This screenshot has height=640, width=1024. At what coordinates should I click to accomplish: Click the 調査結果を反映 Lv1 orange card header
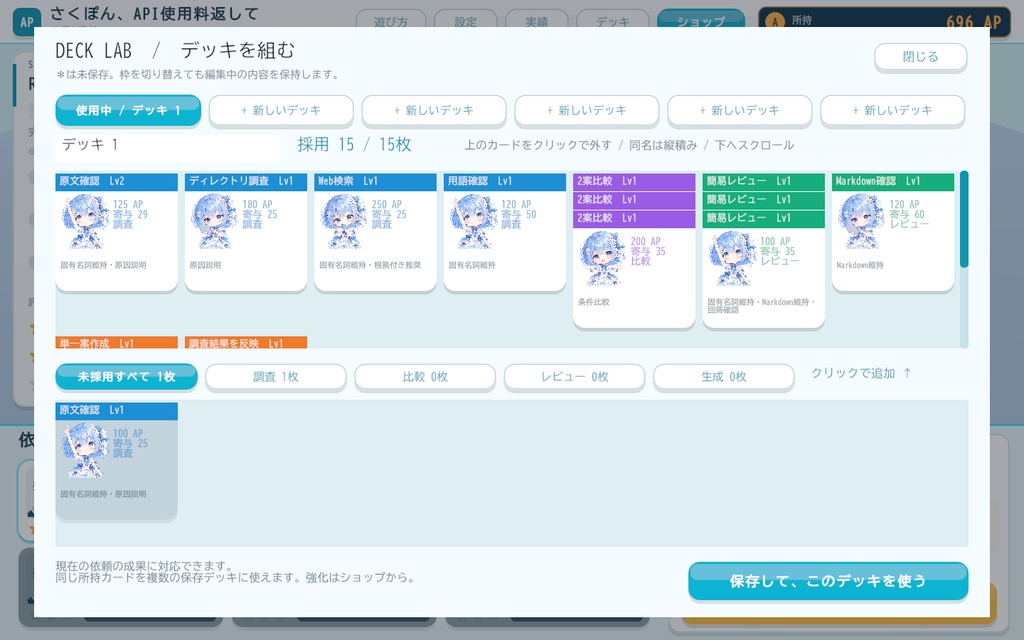tap(246, 342)
